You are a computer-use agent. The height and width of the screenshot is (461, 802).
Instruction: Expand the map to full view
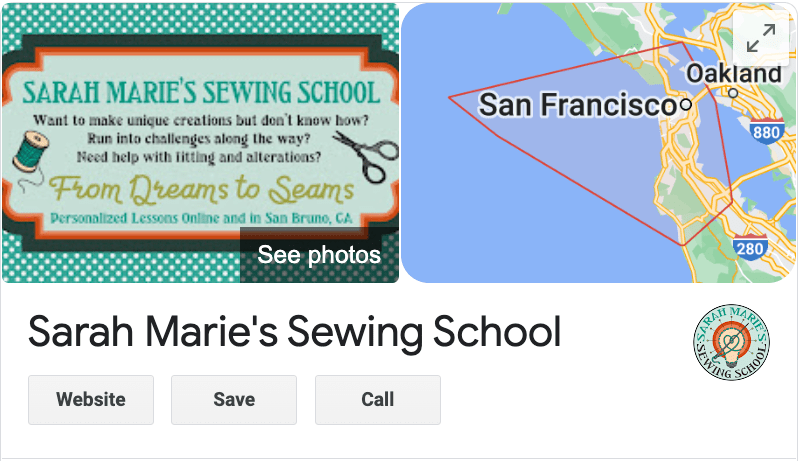[x=761, y=39]
